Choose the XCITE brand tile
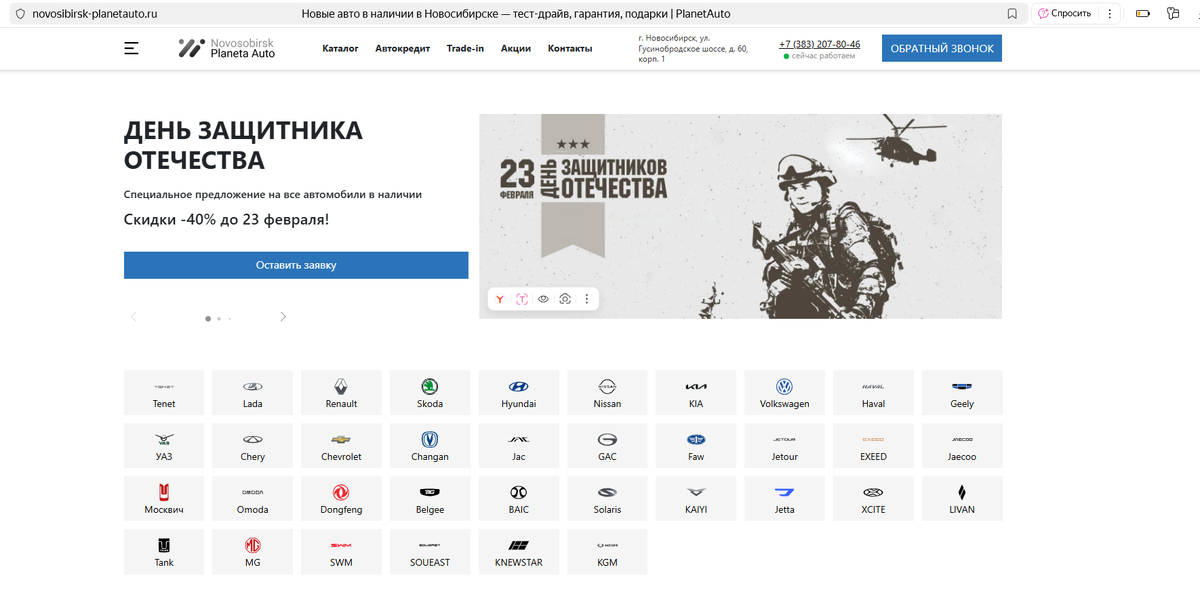1200x601 pixels. (x=873, y=498)
